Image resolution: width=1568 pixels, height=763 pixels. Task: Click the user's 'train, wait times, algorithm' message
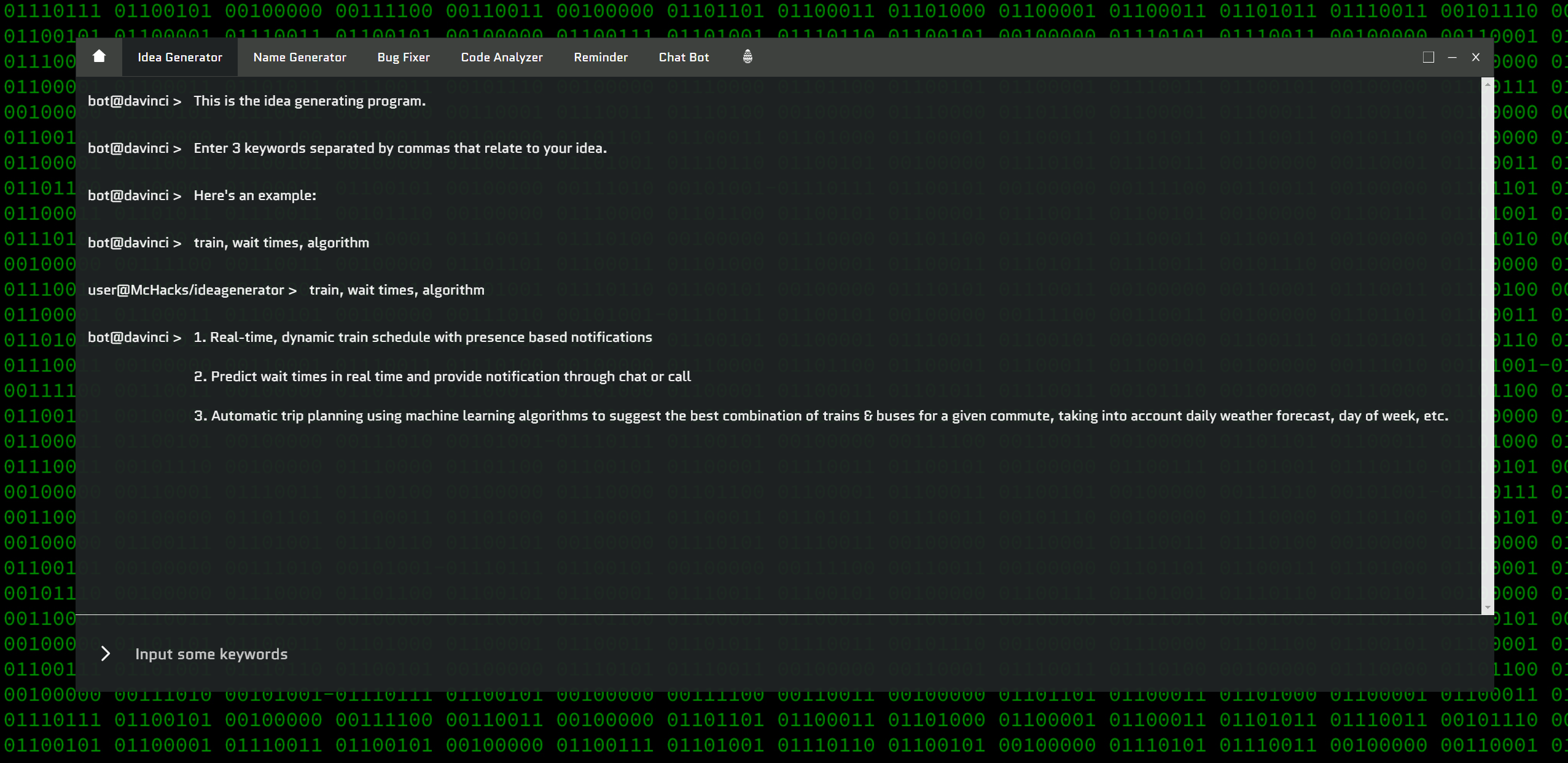397,290
